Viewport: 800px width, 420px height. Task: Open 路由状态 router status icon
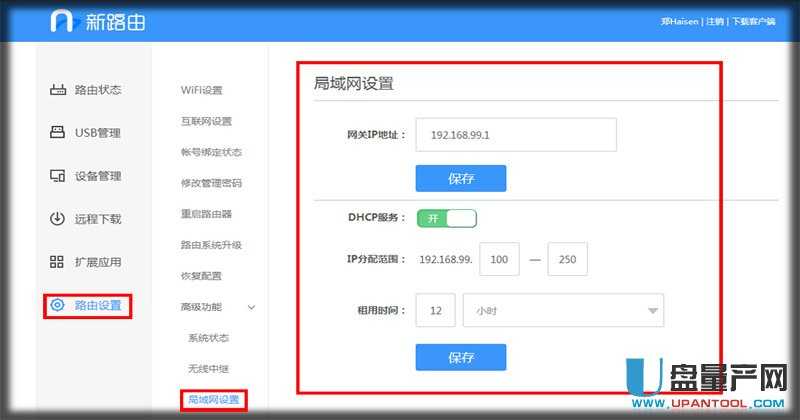pos(58,90)
